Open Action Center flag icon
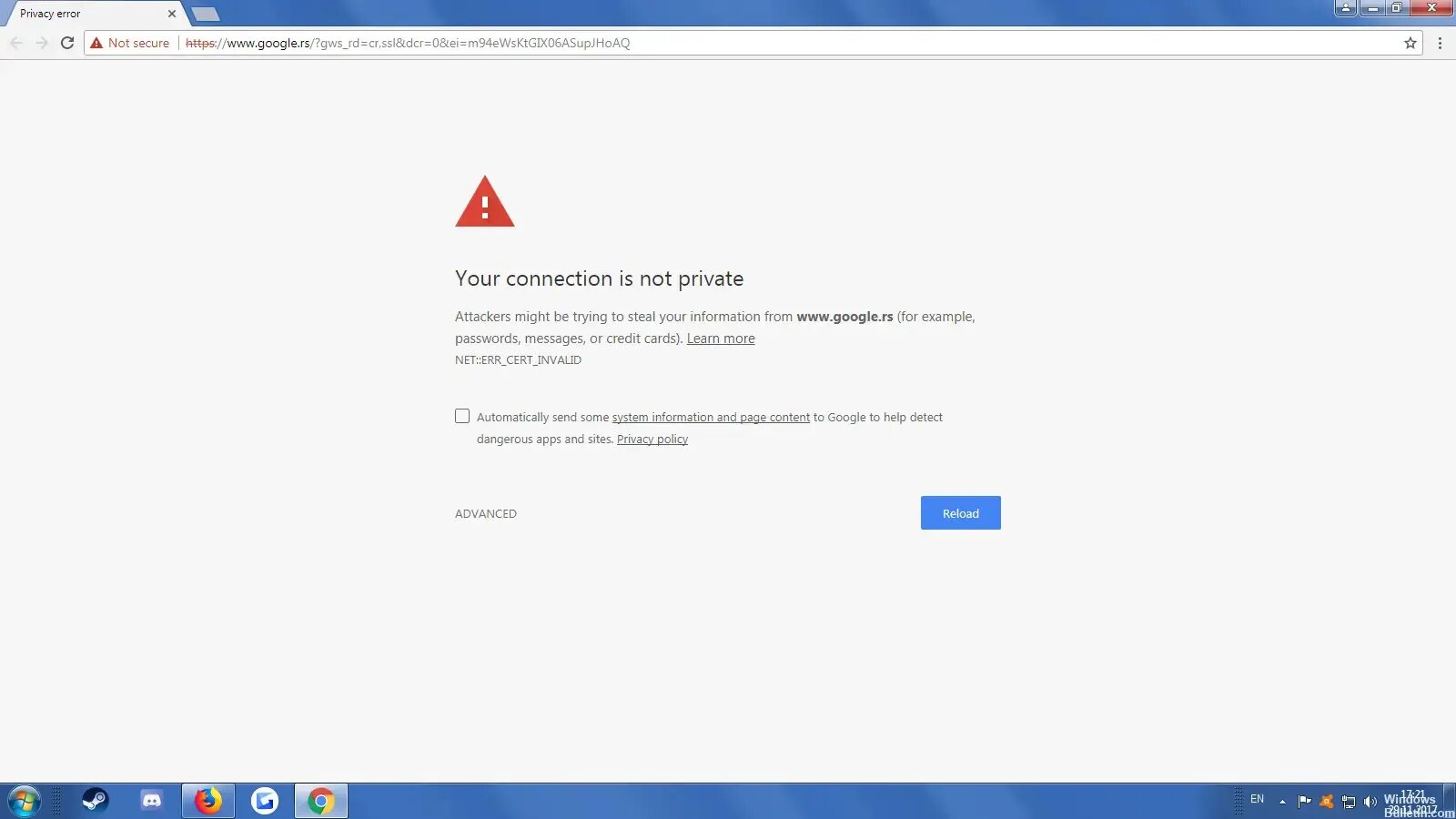Viewport: 1456px width, 819px height. coord(1304,802)
